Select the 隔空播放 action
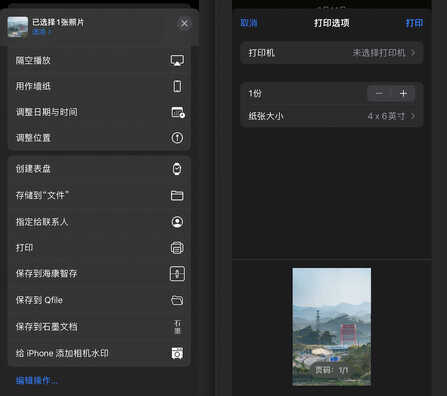Viewport: 447px width, 396px height. click(x=99, y=60)
